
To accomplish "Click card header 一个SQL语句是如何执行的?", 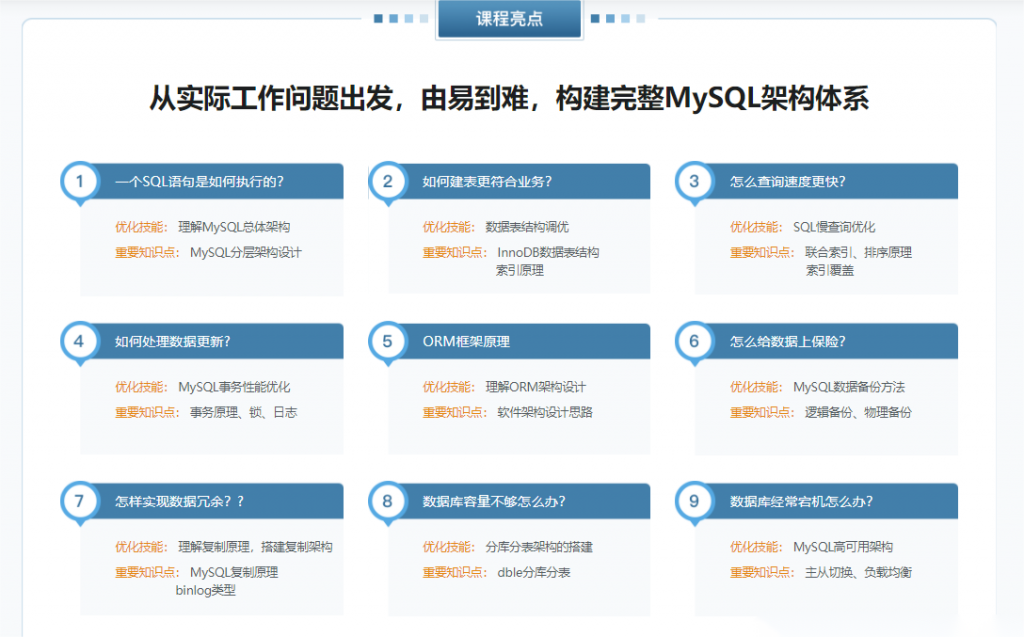I will pyautogui.click(x=212, y=181).
